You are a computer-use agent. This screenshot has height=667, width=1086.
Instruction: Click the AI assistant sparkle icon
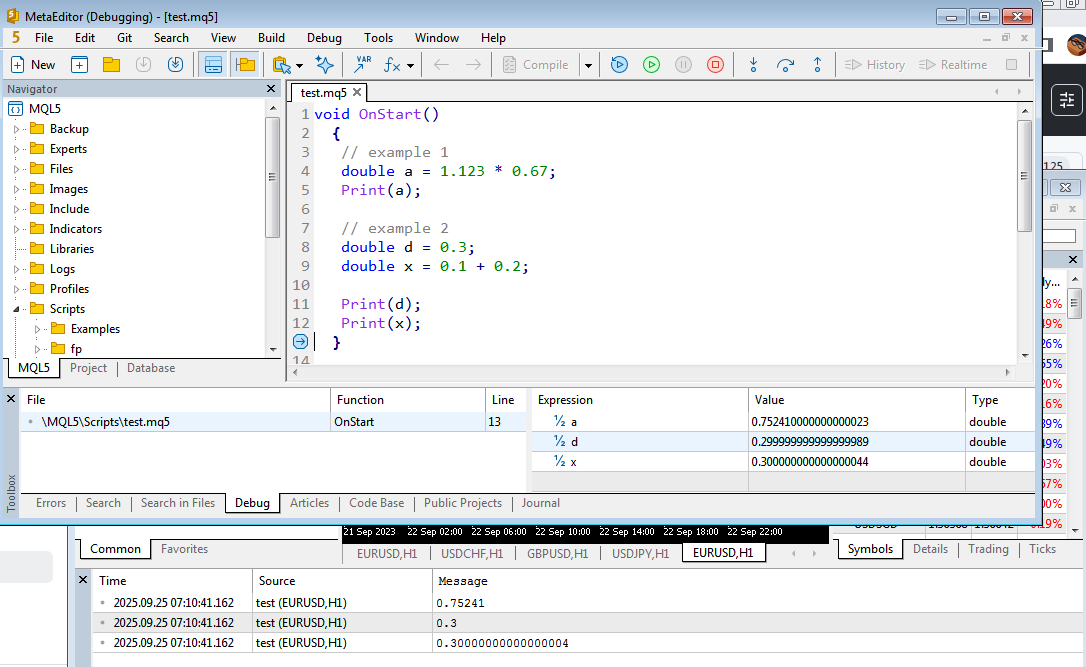324,64
